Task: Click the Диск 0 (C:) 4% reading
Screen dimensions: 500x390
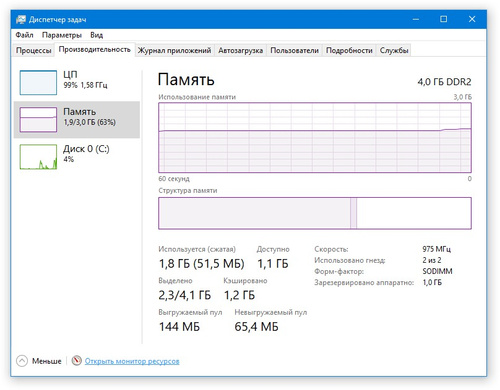Action: point(69,159)
